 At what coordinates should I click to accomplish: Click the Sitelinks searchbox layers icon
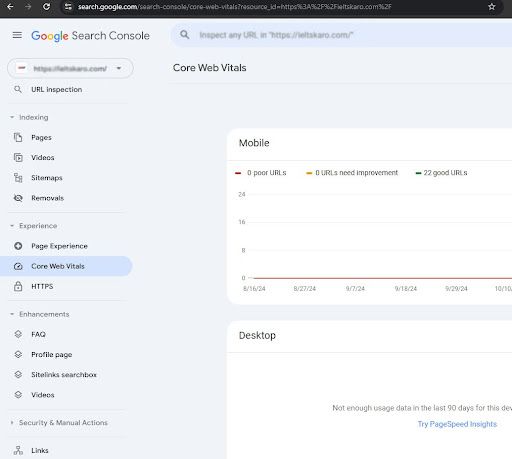[18, 374]
